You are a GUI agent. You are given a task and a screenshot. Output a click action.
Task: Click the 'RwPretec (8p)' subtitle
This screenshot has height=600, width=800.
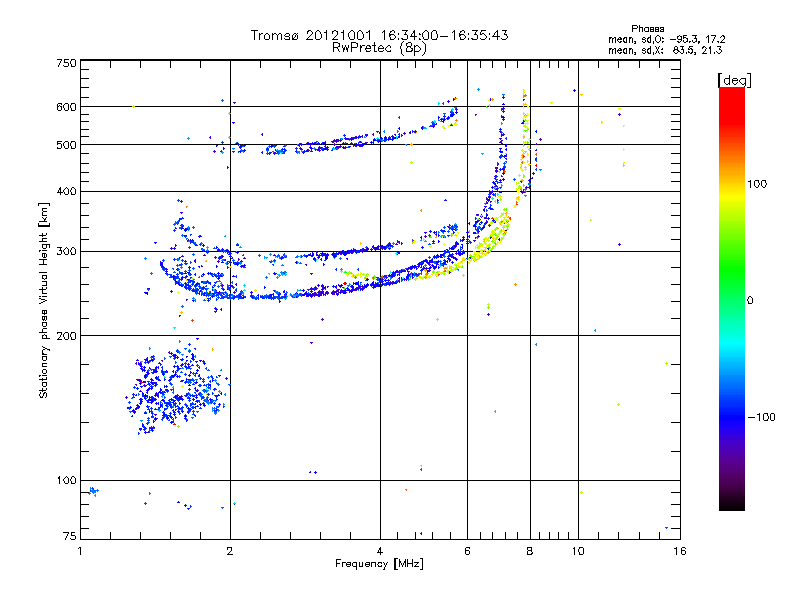click(379, 48)
